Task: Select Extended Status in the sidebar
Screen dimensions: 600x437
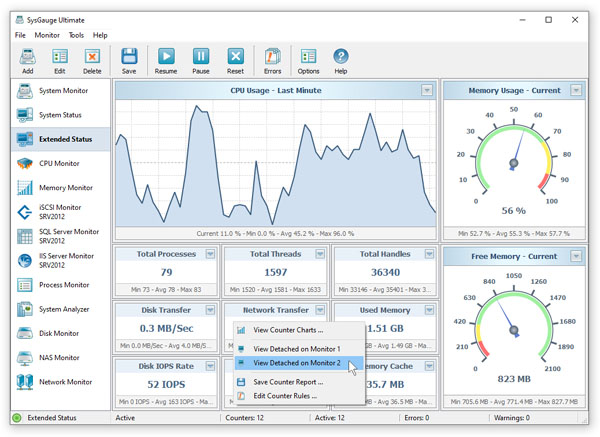Action: tap(60, 139)
